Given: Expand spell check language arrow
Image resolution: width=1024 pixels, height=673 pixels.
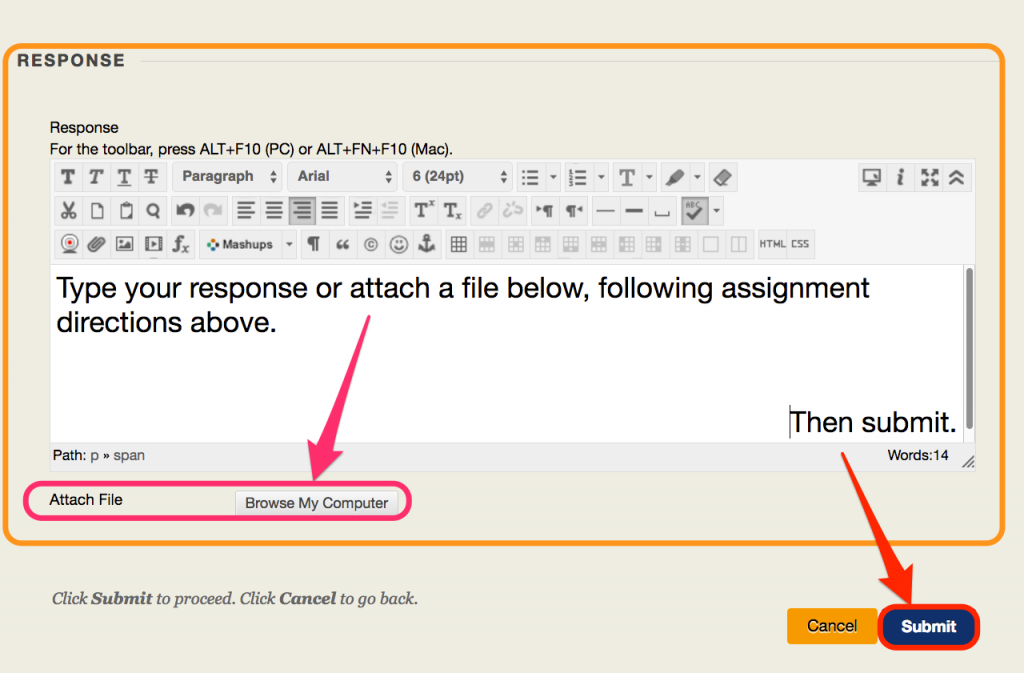Looking at the screenshot, I should 716,211.
